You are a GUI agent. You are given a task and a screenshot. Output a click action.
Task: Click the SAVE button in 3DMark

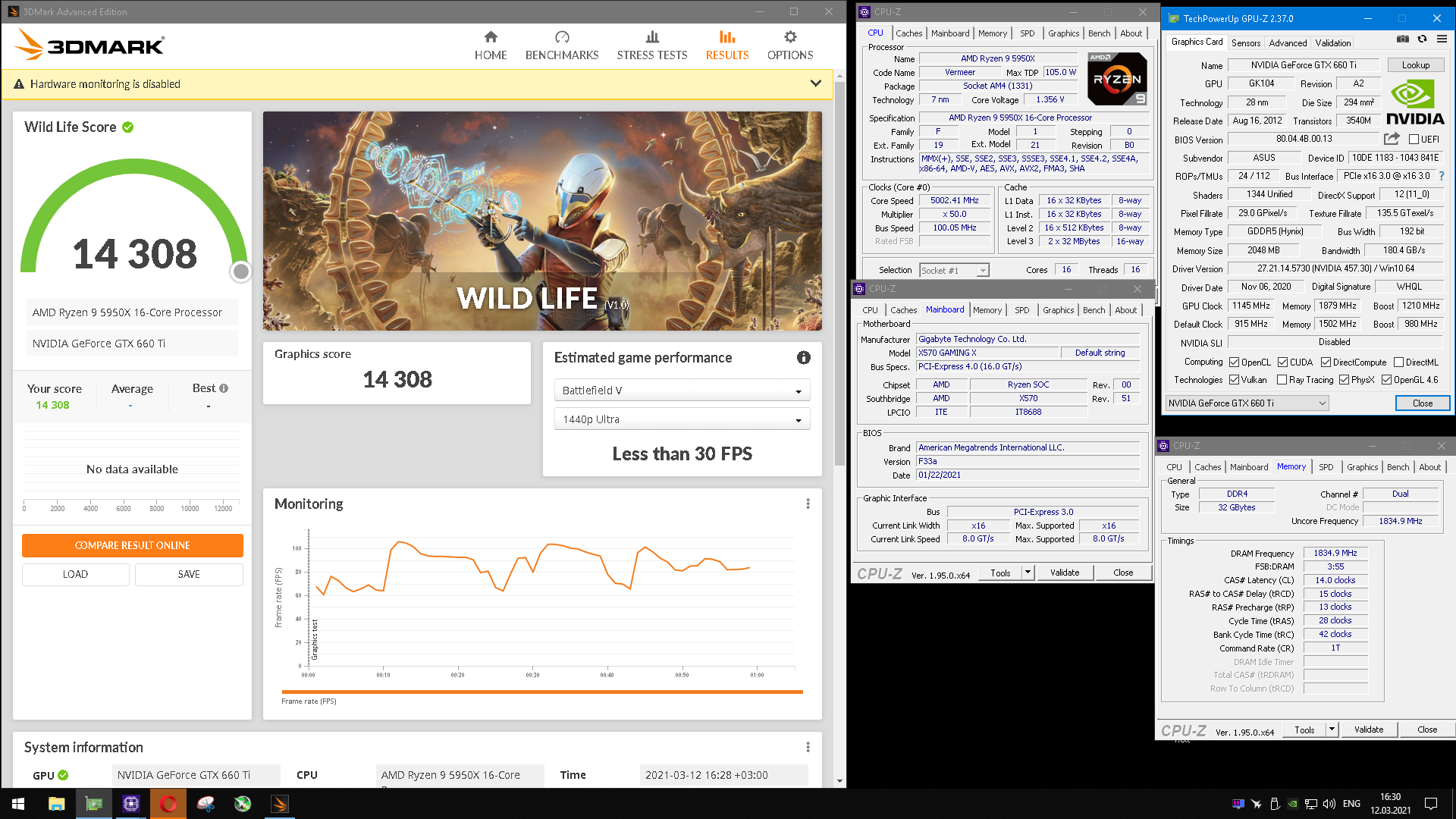[x=189, y=574]
